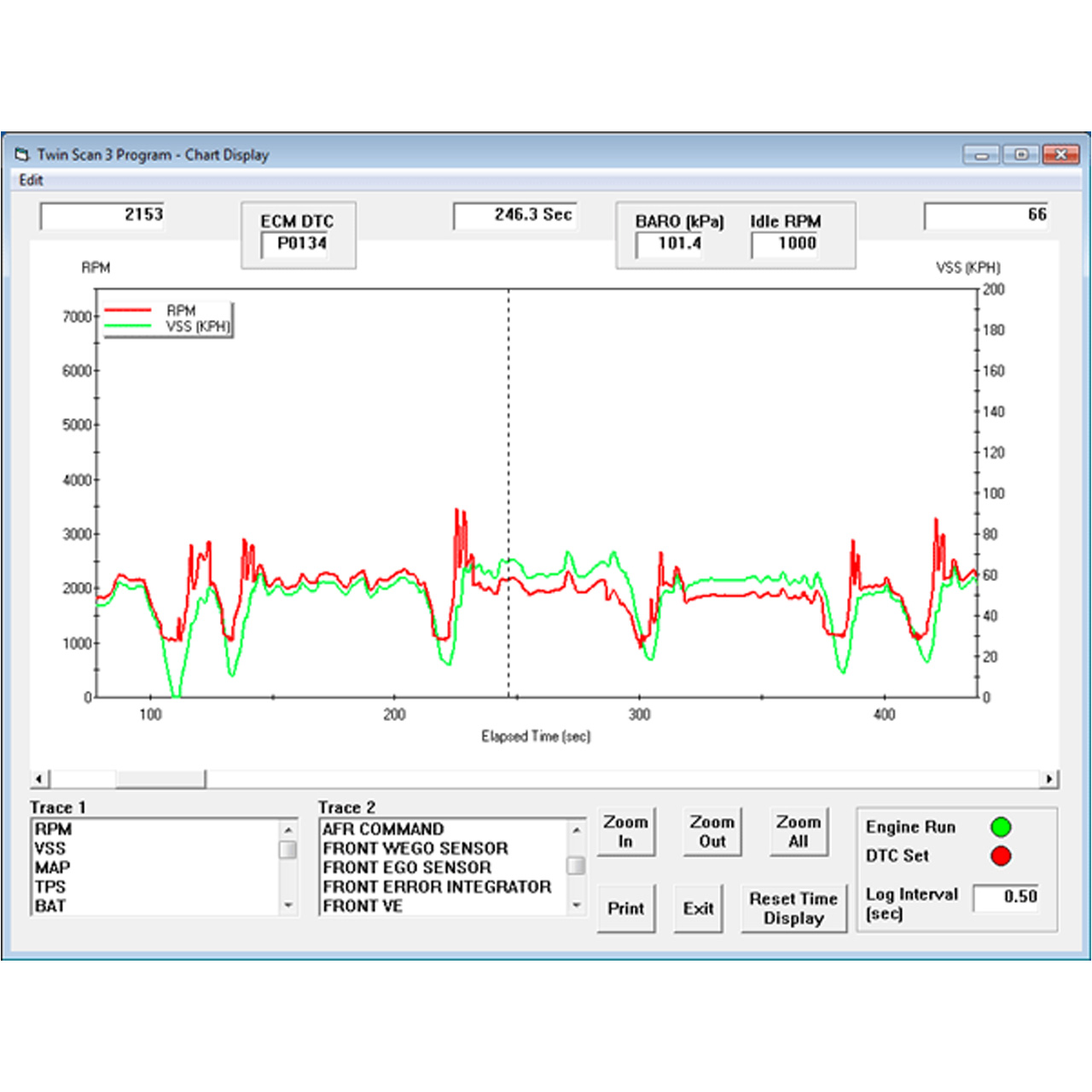Click Reset Time Display button
This screenshot has height=1092, width=1092.
793,909
